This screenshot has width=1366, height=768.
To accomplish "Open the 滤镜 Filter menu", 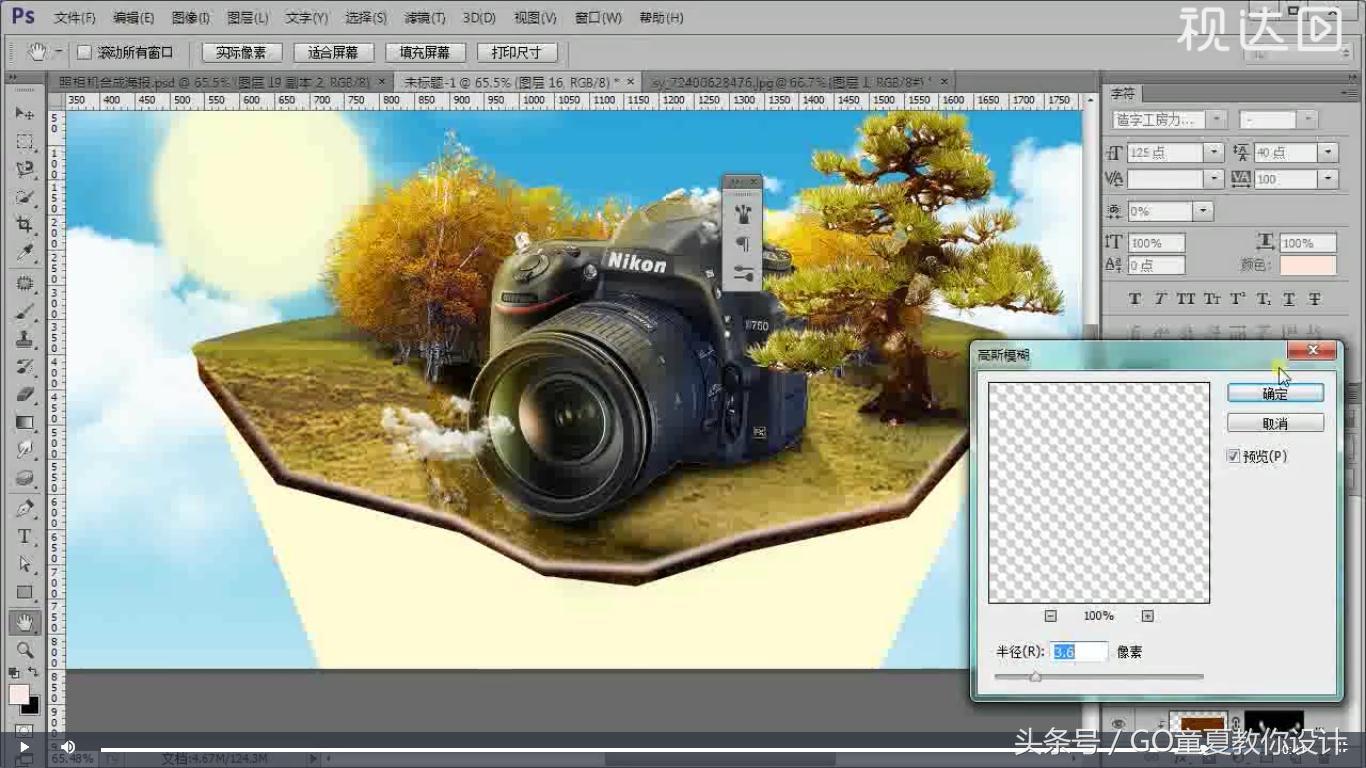I will [423, 17].
